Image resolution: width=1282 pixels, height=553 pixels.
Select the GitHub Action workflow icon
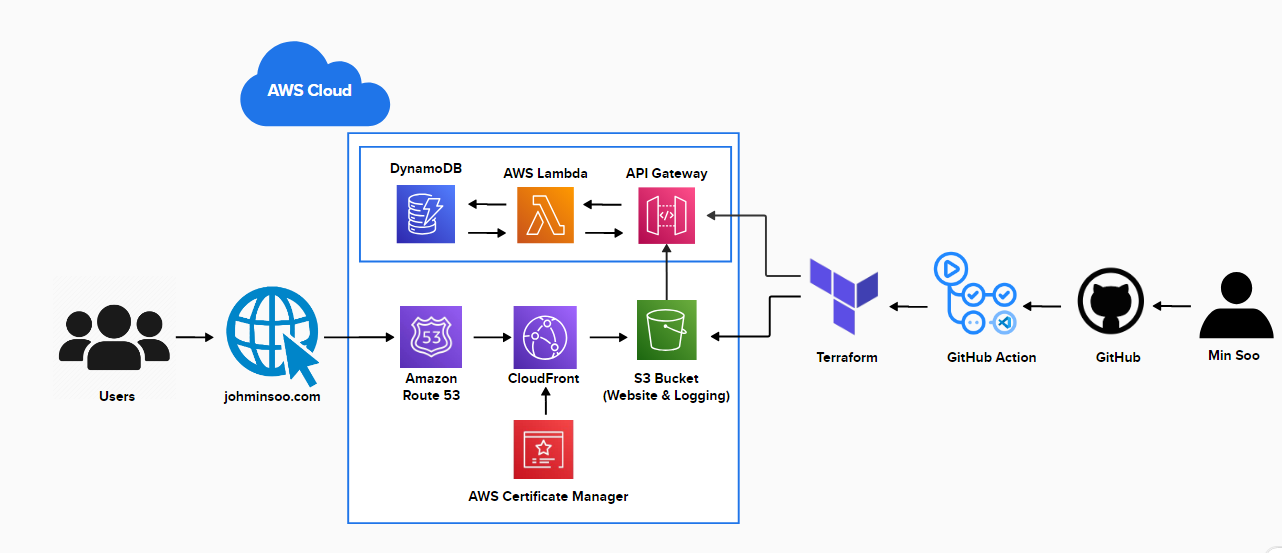click(x=975, y=294)
